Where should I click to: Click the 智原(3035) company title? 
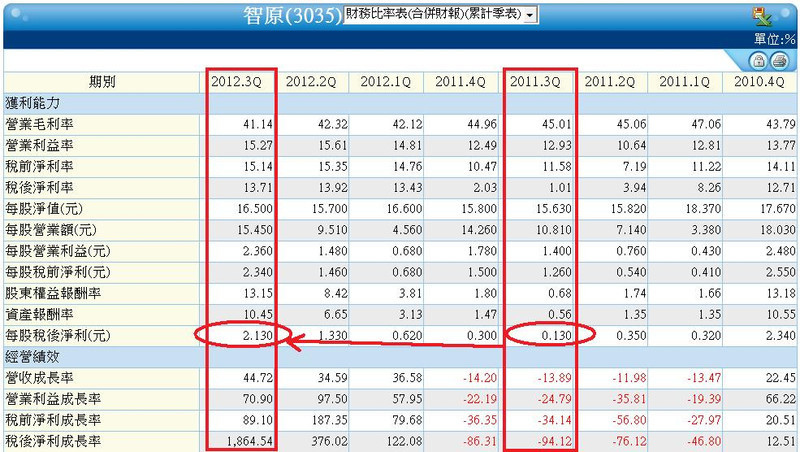(x=292, y=16)
